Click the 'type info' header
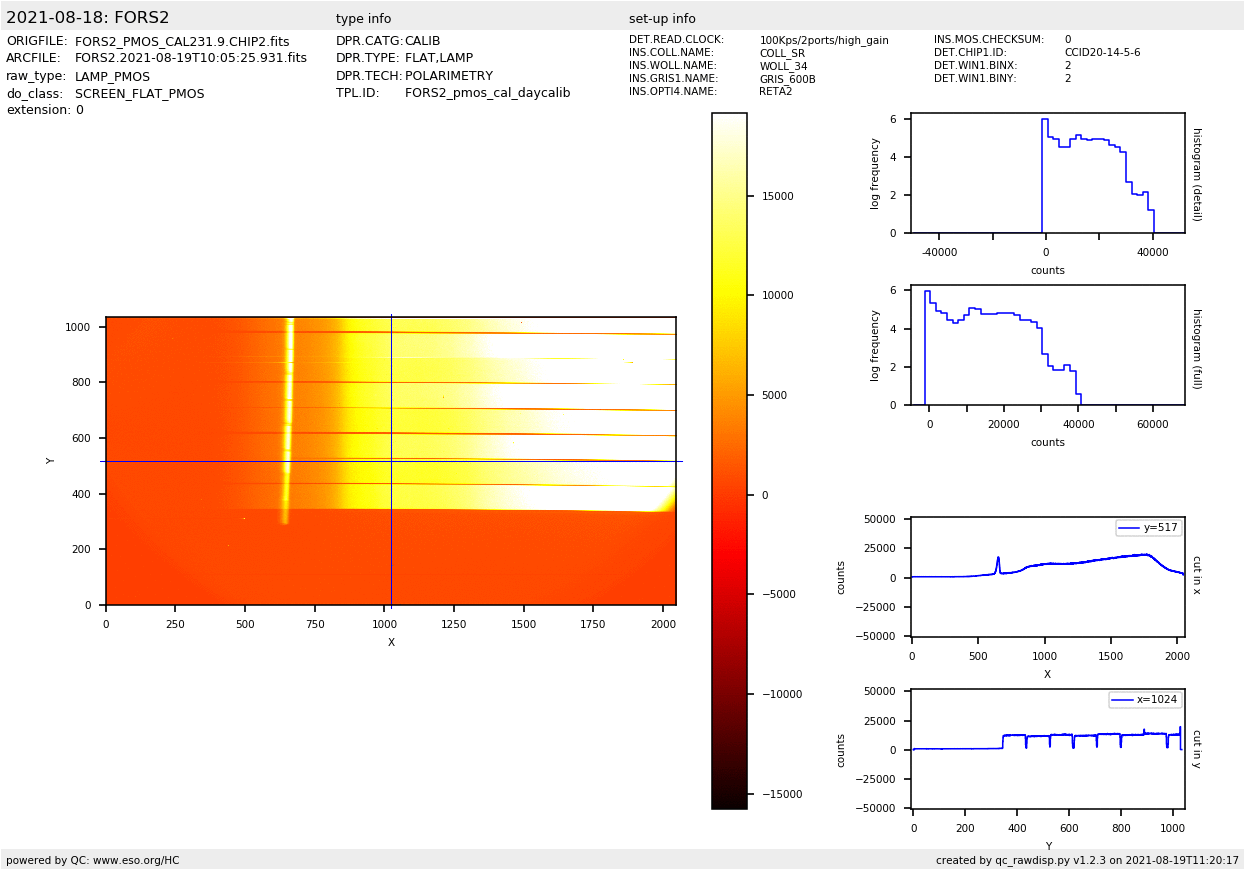1245x870 pixels. click(363, 19)
